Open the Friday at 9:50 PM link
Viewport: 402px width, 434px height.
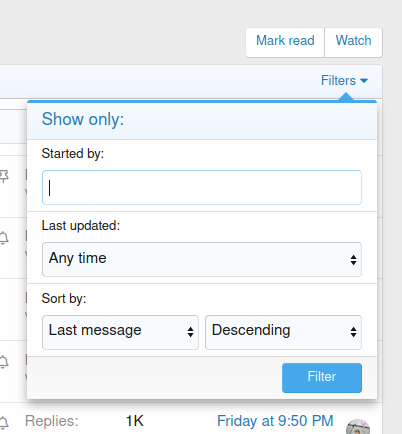click(x=275, y=421)
